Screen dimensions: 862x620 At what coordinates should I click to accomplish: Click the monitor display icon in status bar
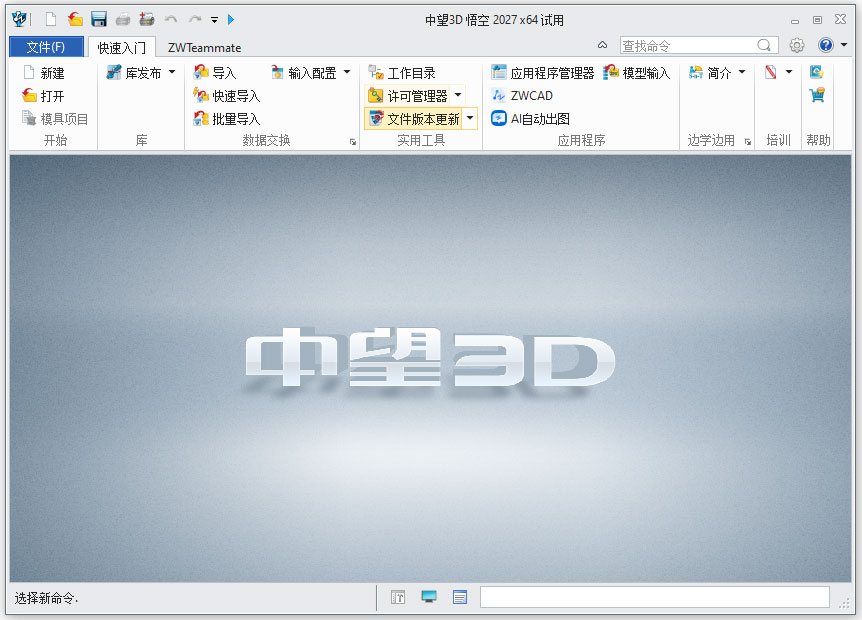429,597
